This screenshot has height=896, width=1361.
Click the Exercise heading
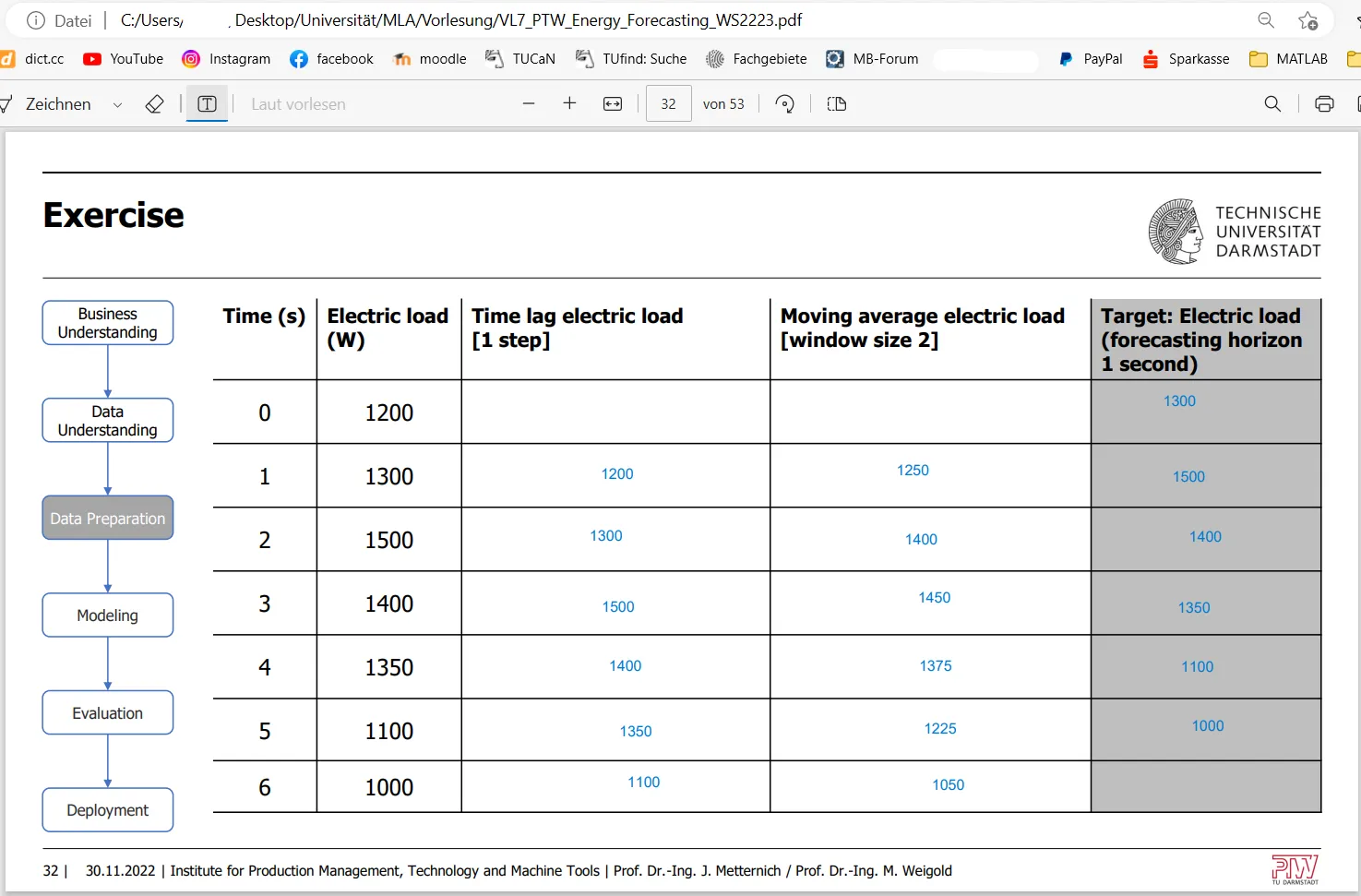pos(113,216)
